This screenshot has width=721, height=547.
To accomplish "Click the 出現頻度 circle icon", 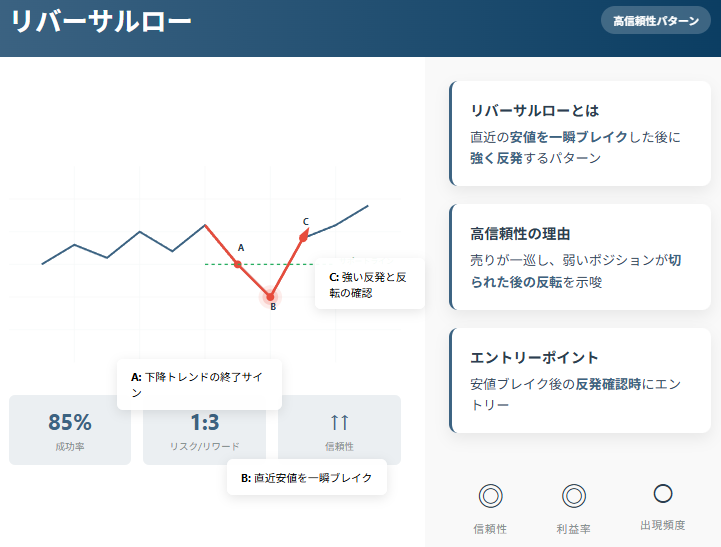I will pyautogui.click(x=662, y=493).
